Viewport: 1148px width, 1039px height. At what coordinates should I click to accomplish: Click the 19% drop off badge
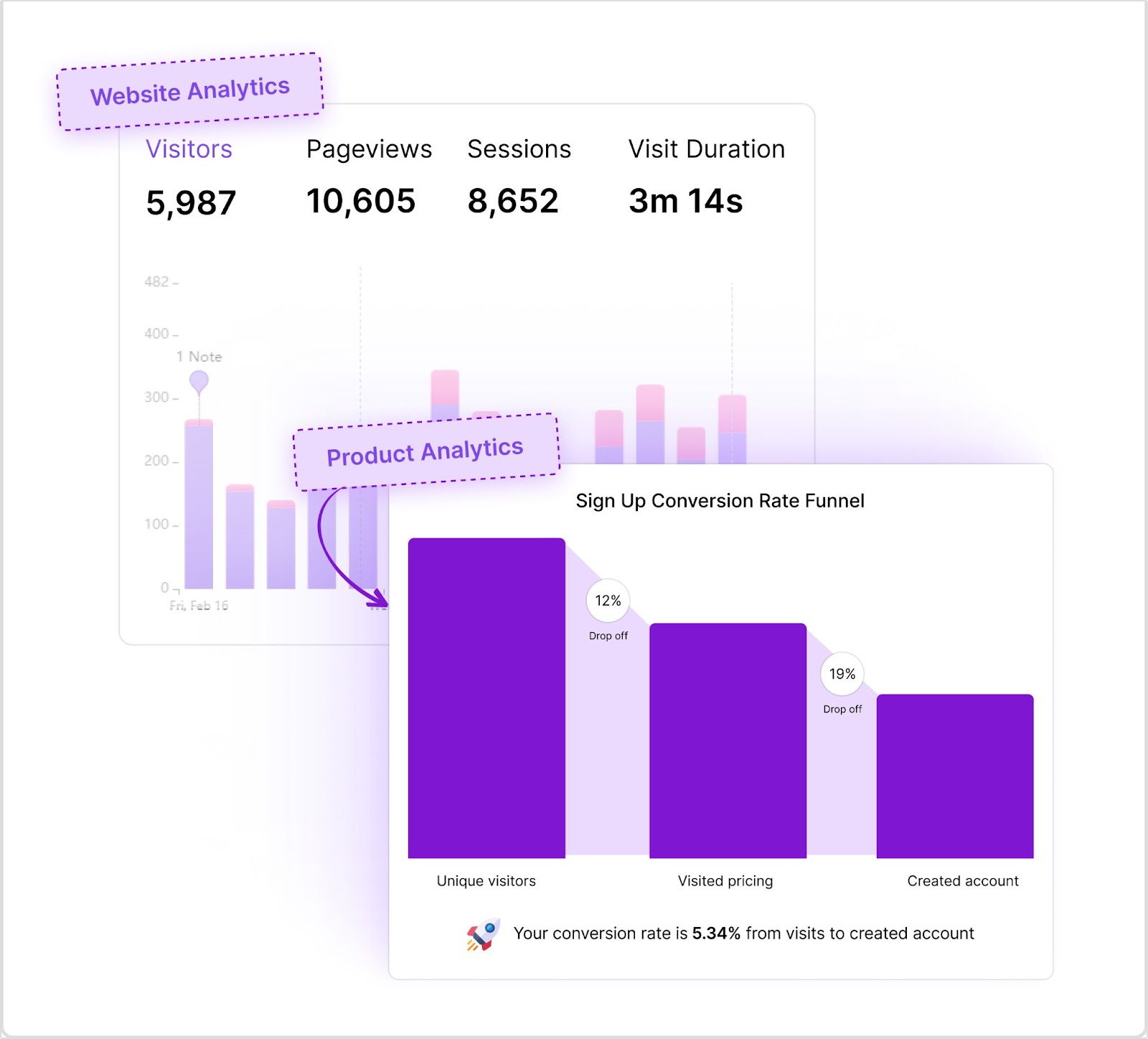[x=842, y=674]
